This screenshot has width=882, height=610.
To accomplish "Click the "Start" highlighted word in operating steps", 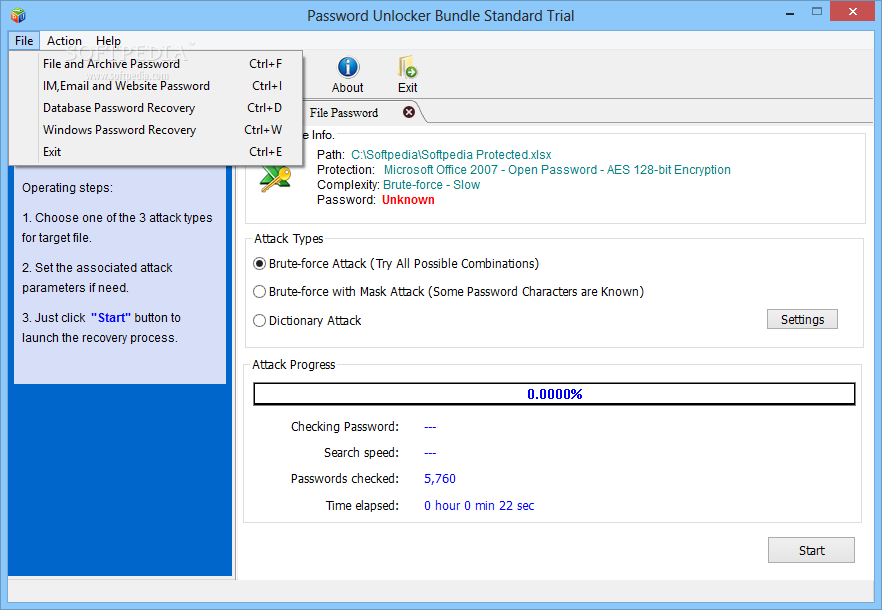I will pos(111,317).
